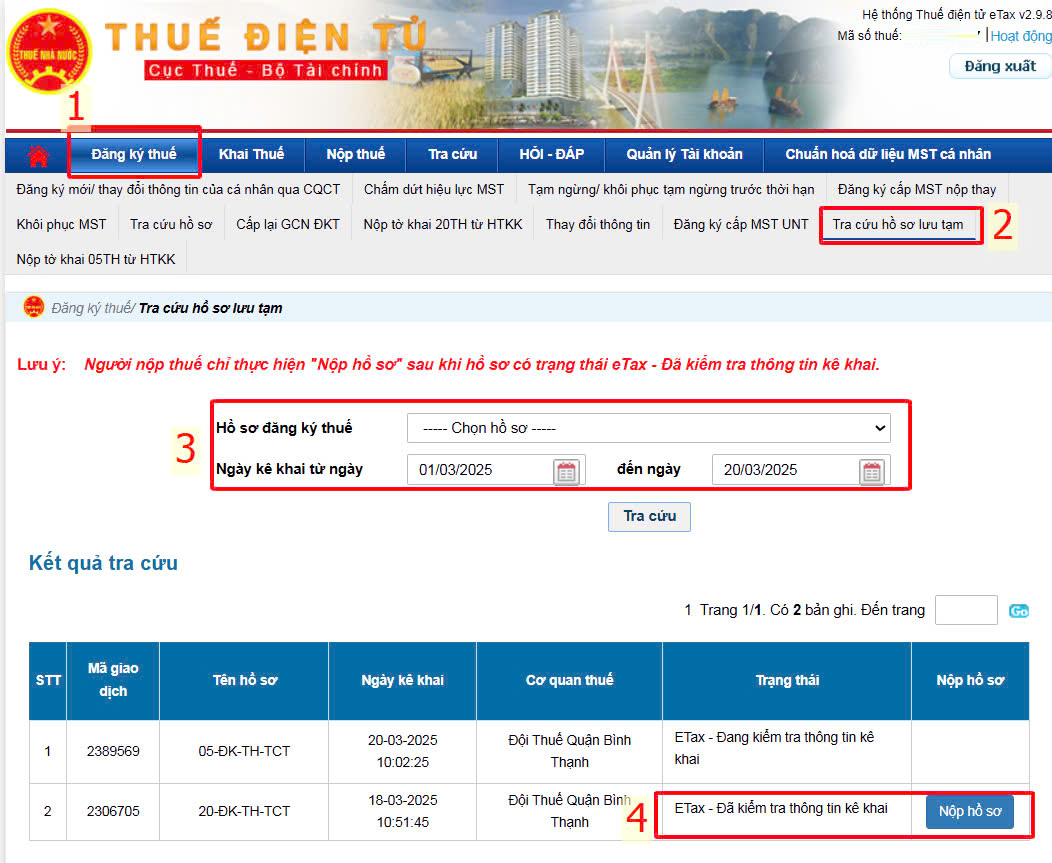Click 'Nộp hồ sơ' button for 20-ĐK-TH-TCT

point(969,811)
